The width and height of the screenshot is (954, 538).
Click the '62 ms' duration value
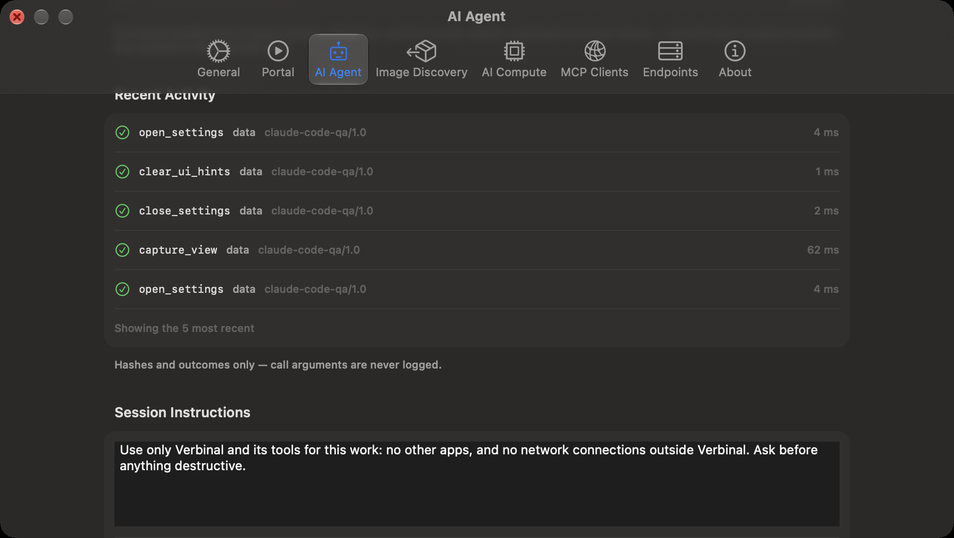(823, 250)
